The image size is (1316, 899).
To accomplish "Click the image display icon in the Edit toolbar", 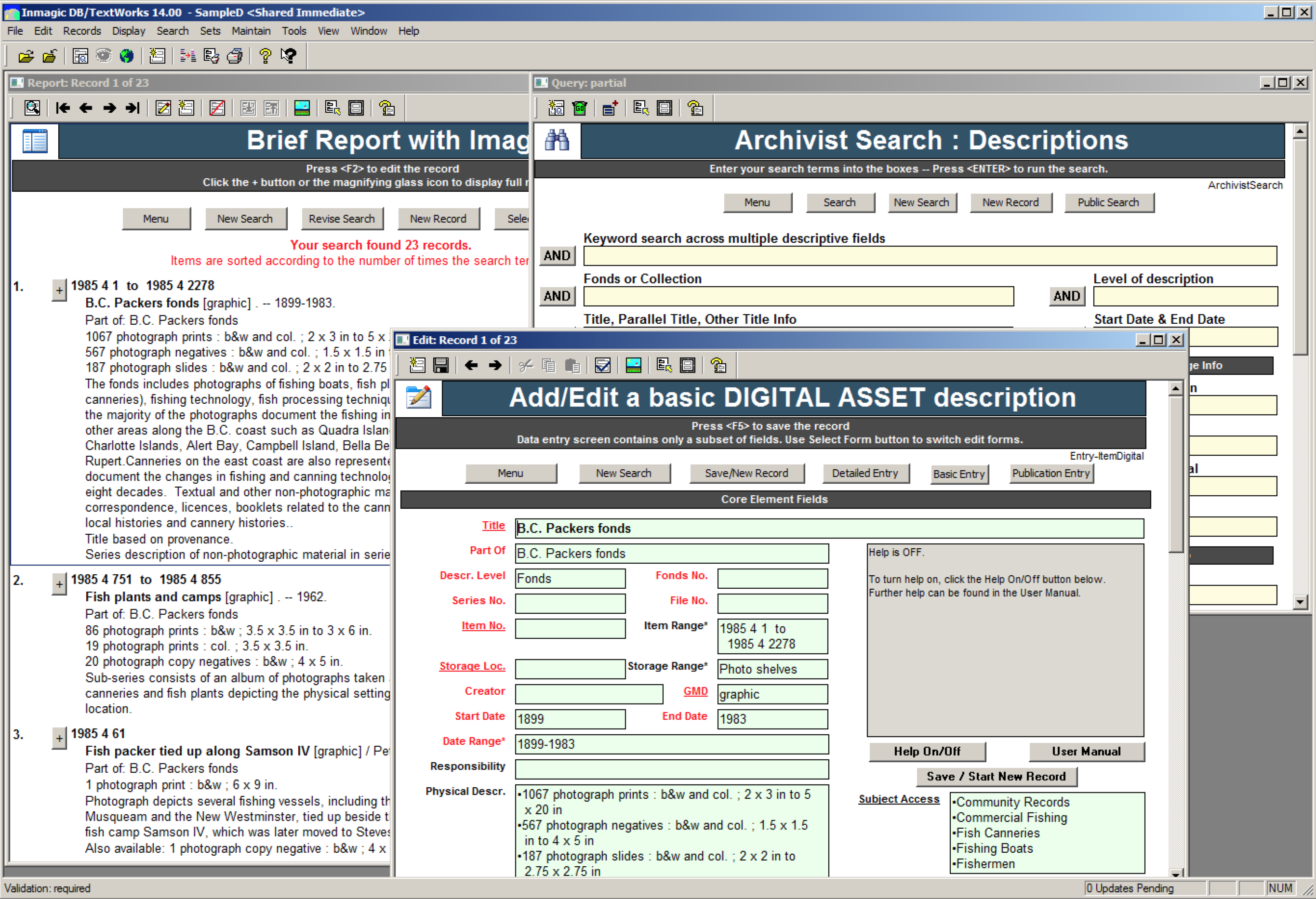I will (633, 366).
